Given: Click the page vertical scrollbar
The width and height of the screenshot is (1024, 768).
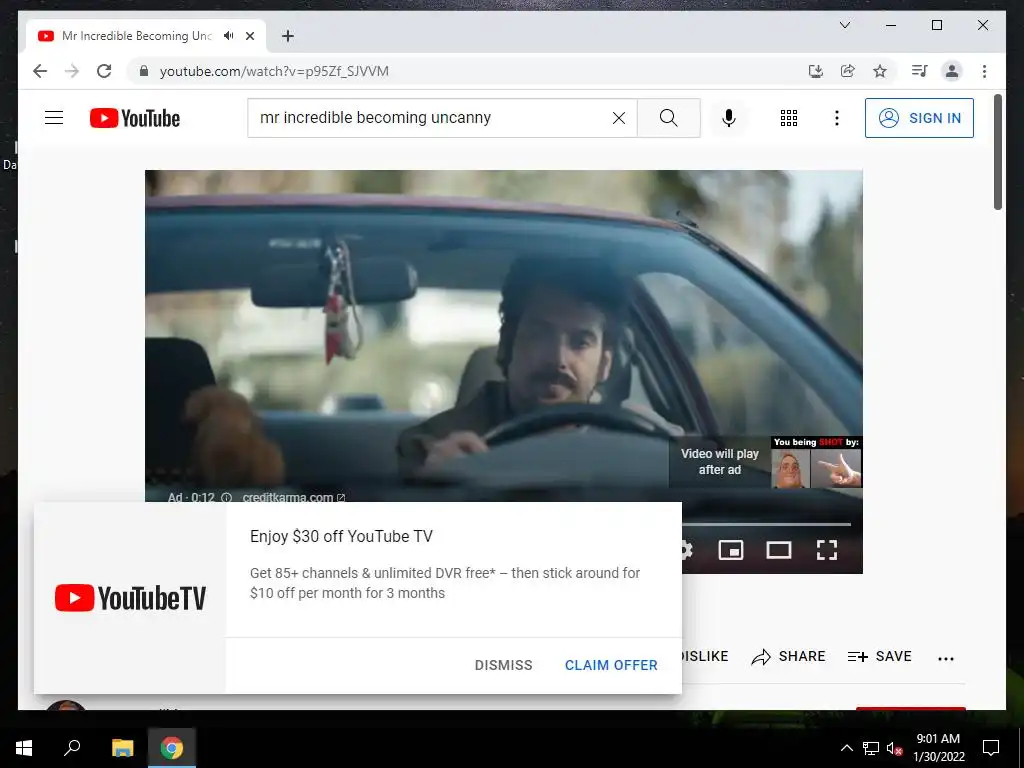Looking at the screenshot, I should coord(998,152).
